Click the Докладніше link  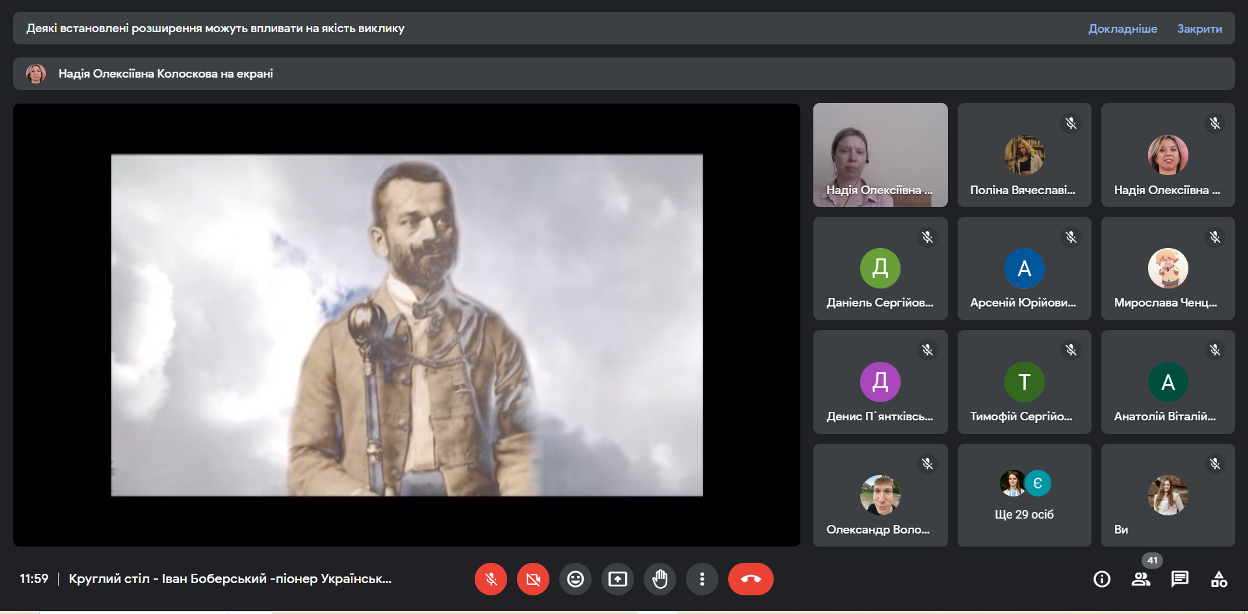point(1122,29)
